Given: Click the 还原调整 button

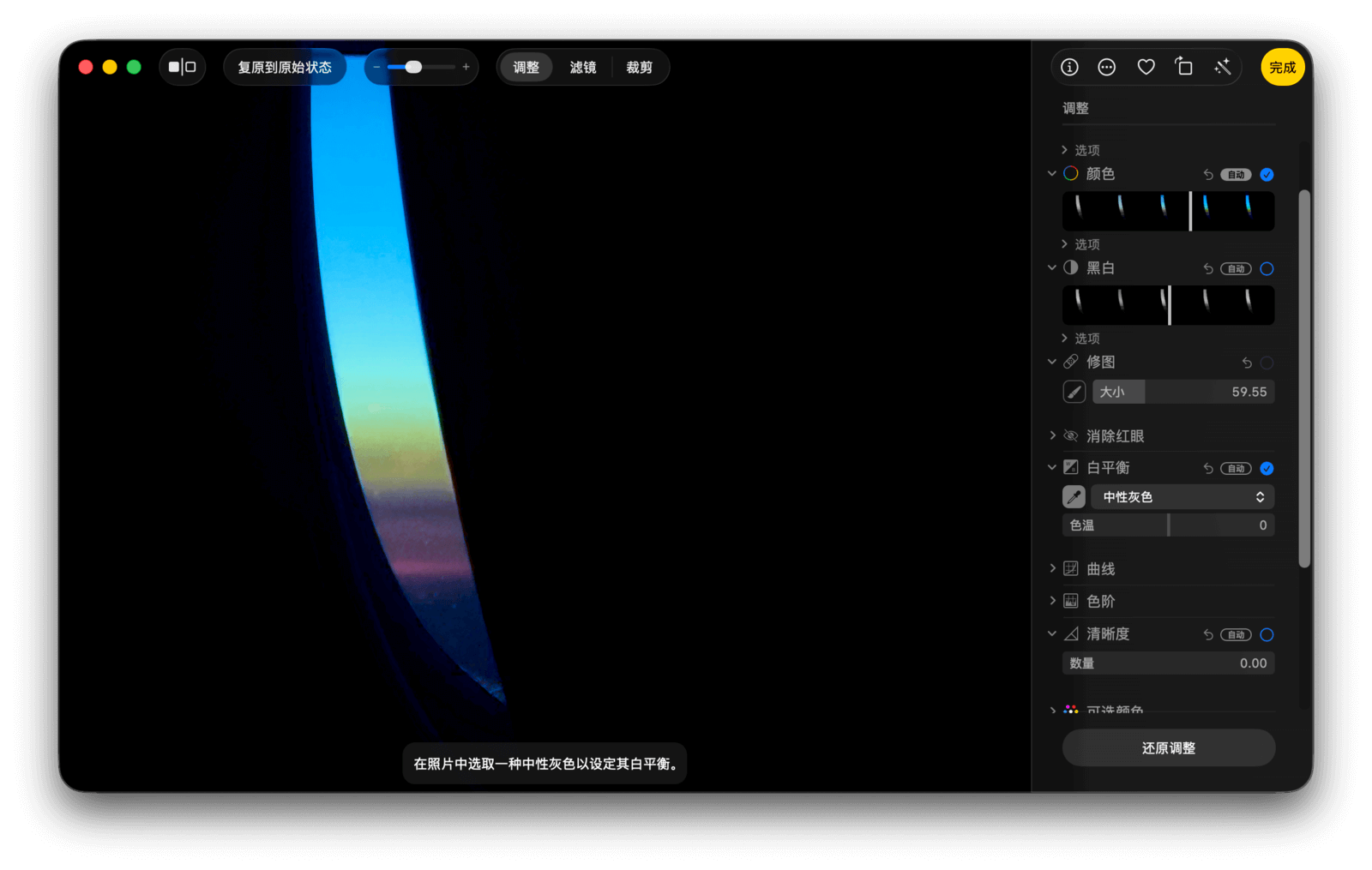Looking at the screenshot, I should click(1168, 748).
